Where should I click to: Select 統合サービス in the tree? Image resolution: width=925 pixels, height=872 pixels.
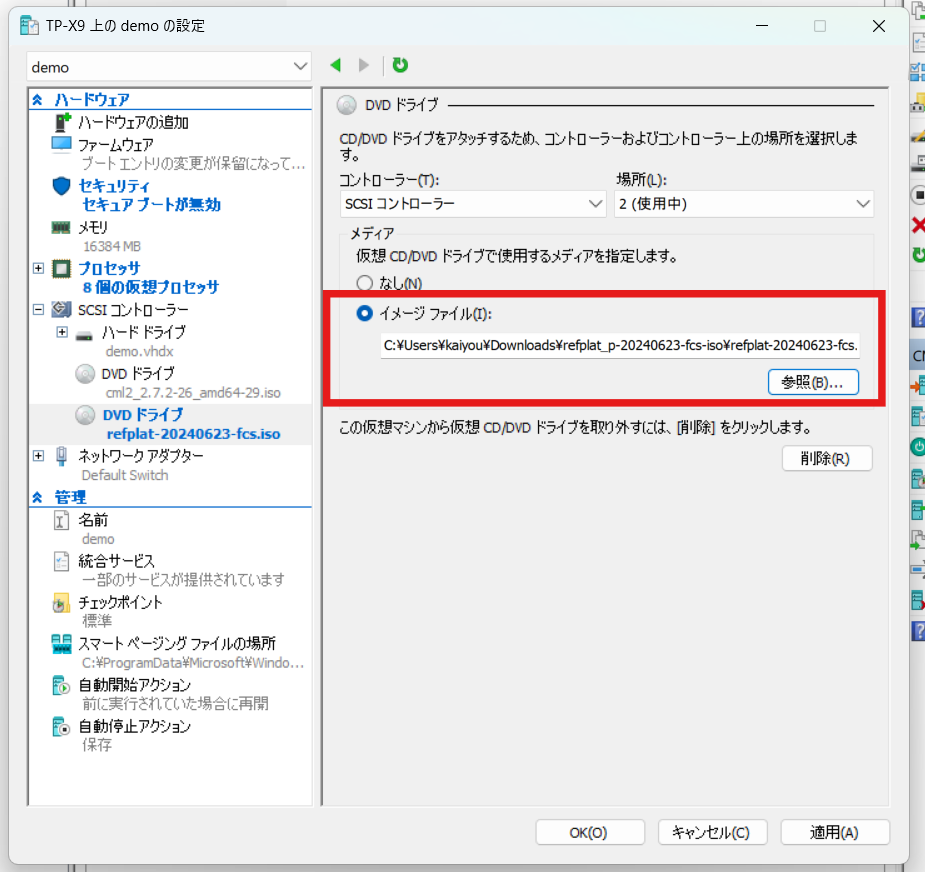117,561
